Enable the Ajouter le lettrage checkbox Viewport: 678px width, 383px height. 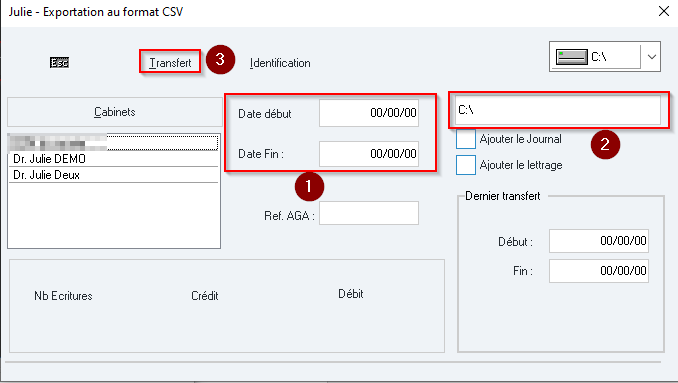coord(466,165)
